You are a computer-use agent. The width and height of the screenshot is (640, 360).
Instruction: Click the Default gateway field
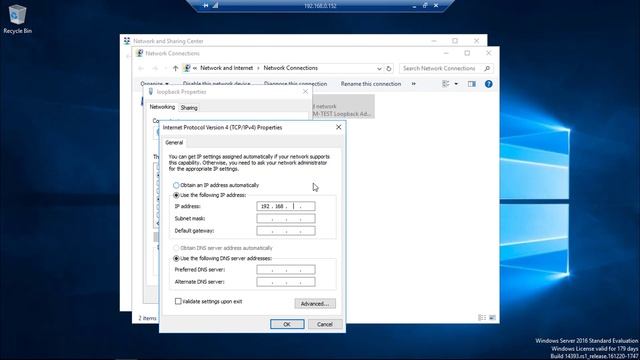(x=286, y=231)
